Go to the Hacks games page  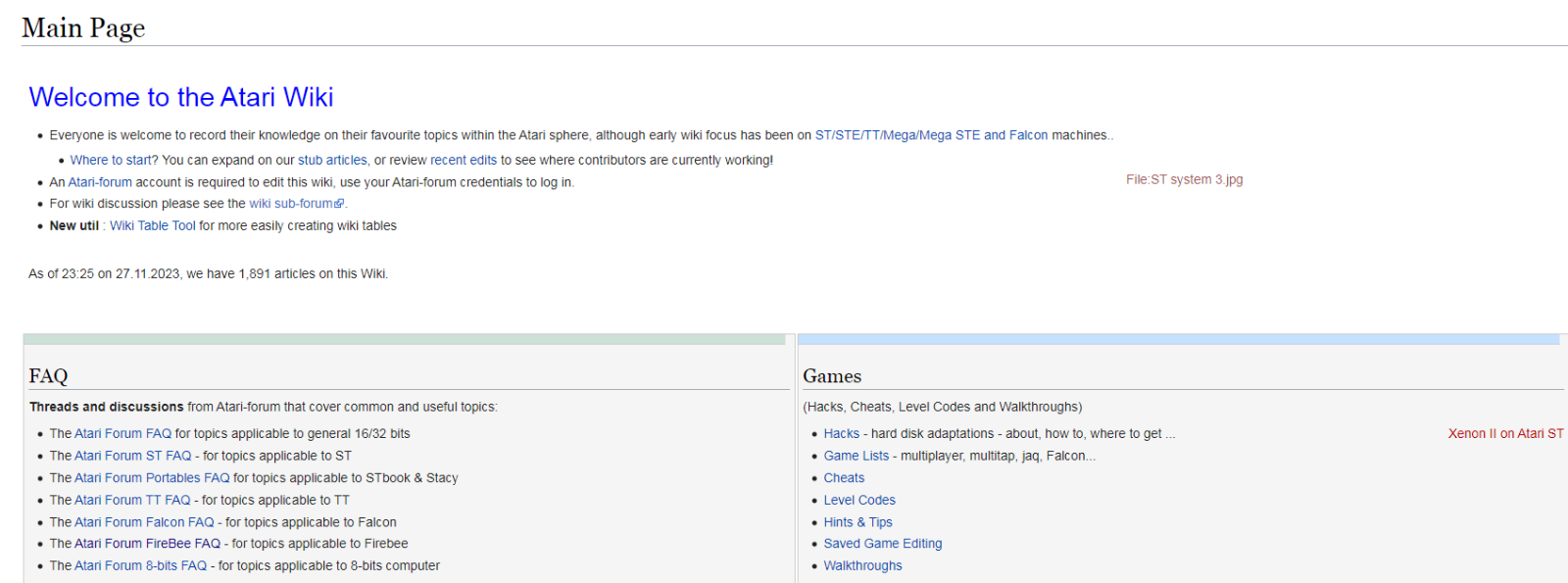click(841, 433)
